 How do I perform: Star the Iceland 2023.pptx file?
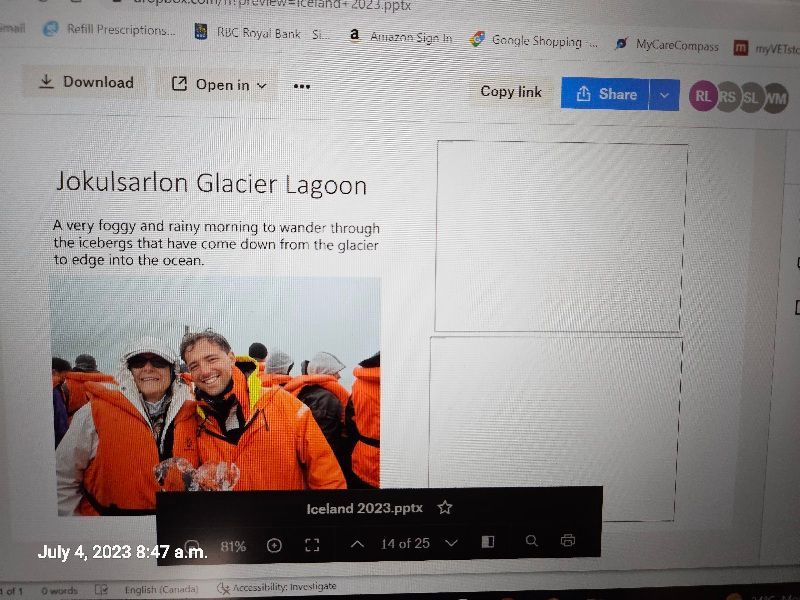444,507
